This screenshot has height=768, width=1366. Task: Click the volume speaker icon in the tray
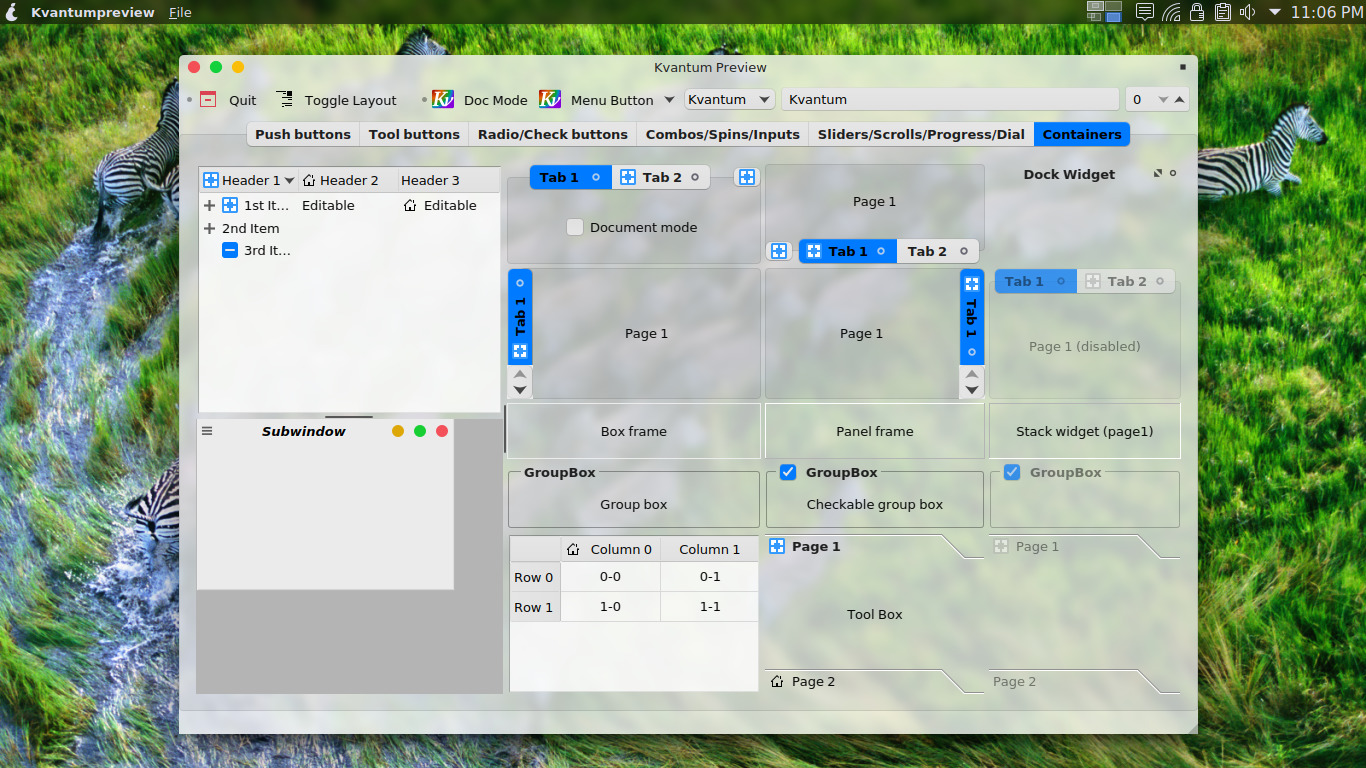(1247, 12)
